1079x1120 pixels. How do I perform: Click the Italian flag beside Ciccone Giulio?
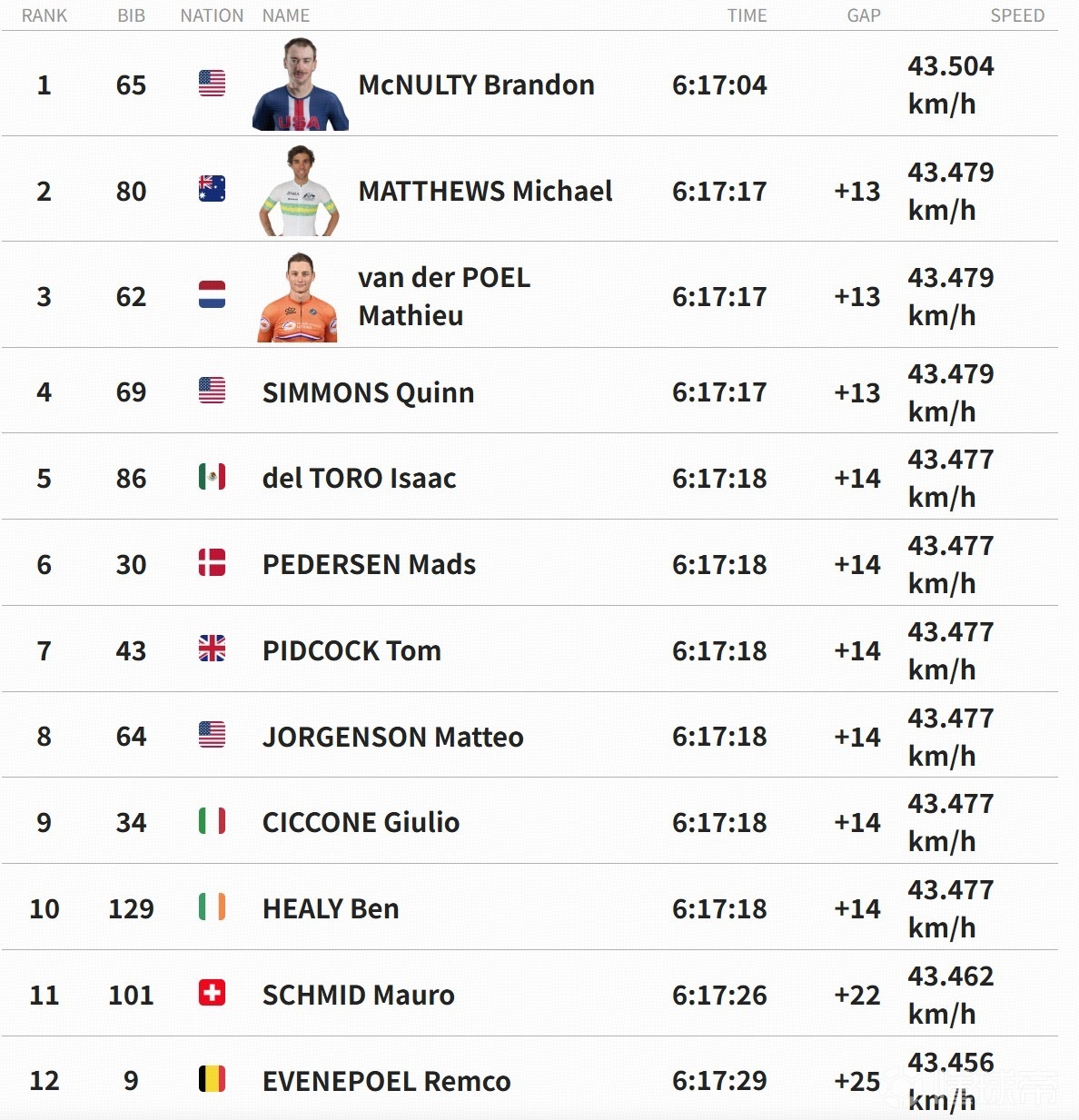click(x=212, y=821)
